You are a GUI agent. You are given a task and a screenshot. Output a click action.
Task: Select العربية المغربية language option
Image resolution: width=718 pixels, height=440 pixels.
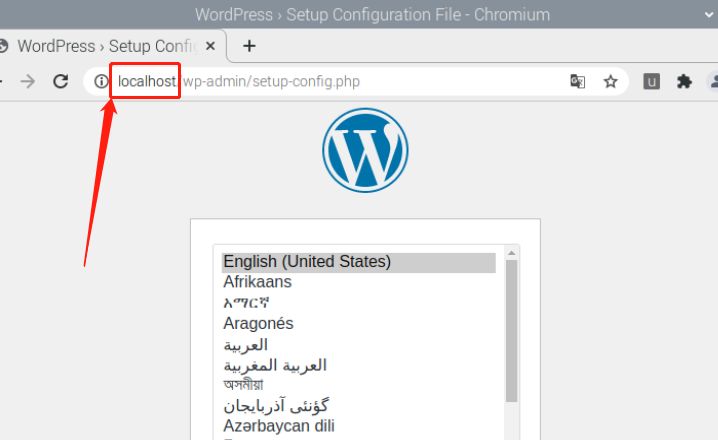pyautogui.click(x=359, y=365)
